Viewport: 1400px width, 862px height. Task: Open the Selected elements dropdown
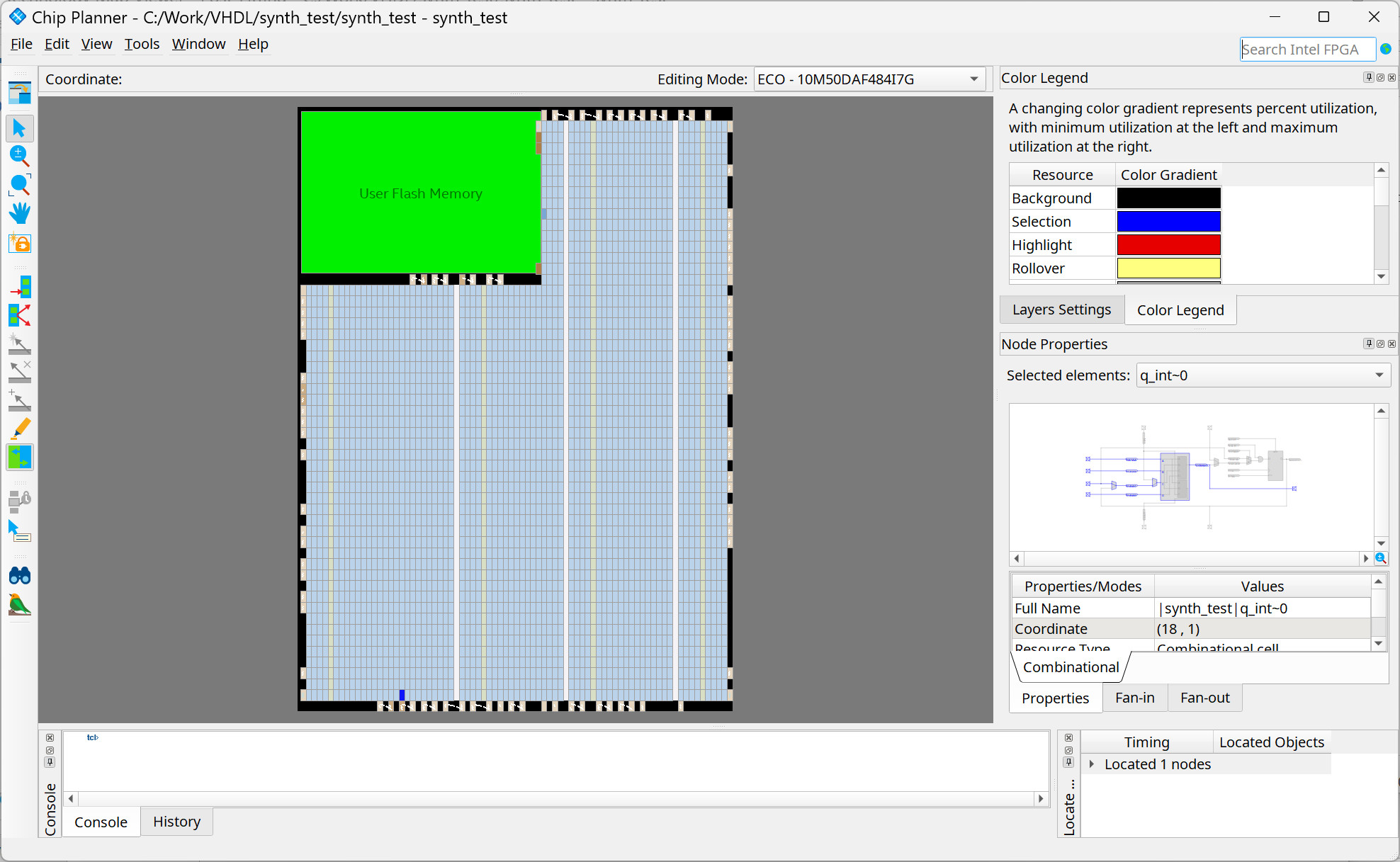tap(1379, 375)
